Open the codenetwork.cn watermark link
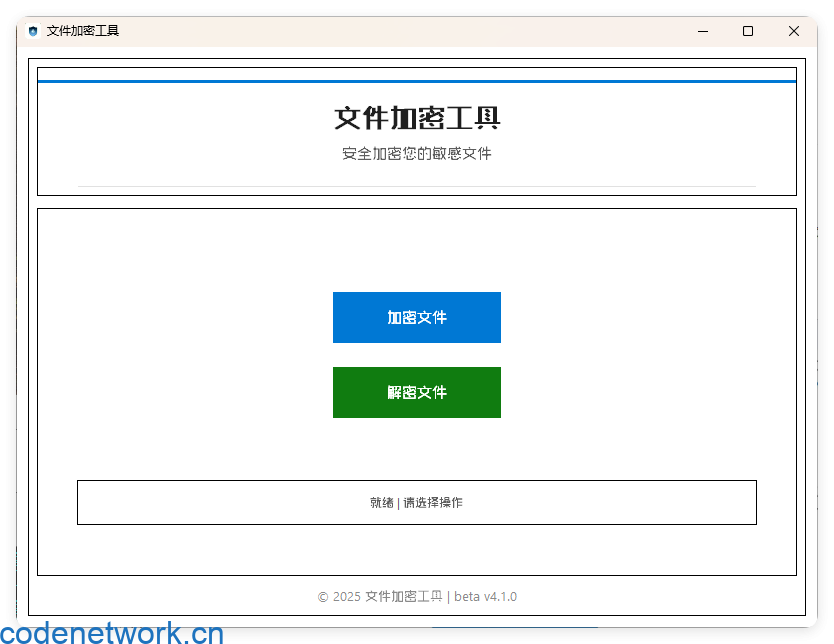Viewport: 834px width, 644px height. coord(110,632)
